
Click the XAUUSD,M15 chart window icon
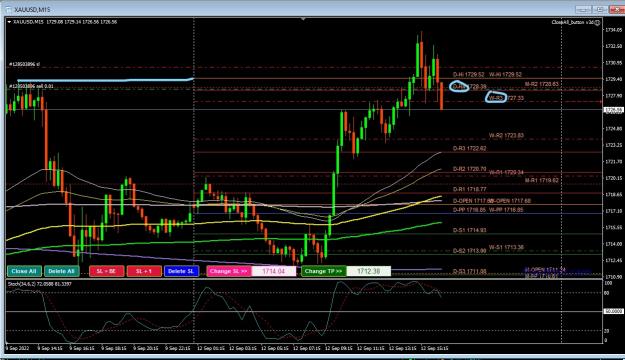pyautogui.click(x=8, y=9)
